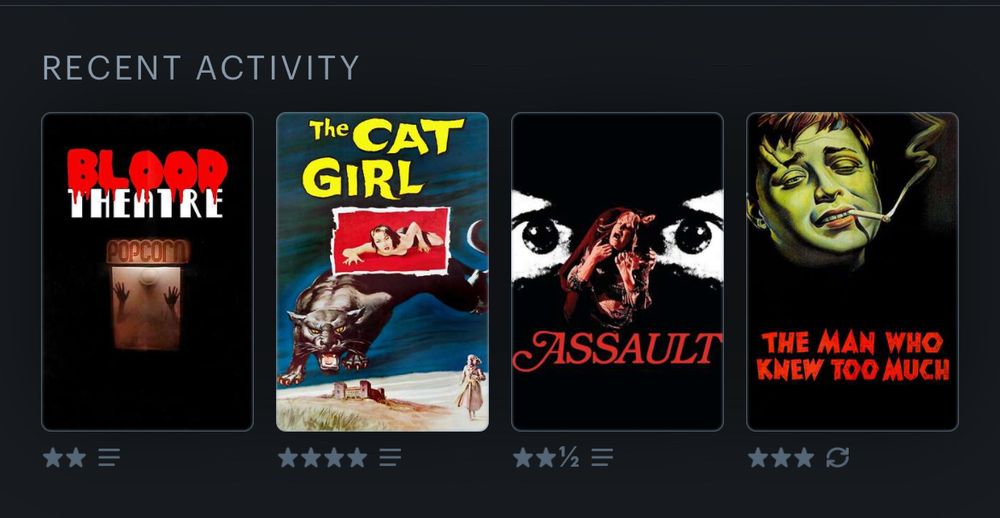The width and height of the screenshot is (1000, 518).
Task: Open the Assault poster
Action: tap(617, 272)
